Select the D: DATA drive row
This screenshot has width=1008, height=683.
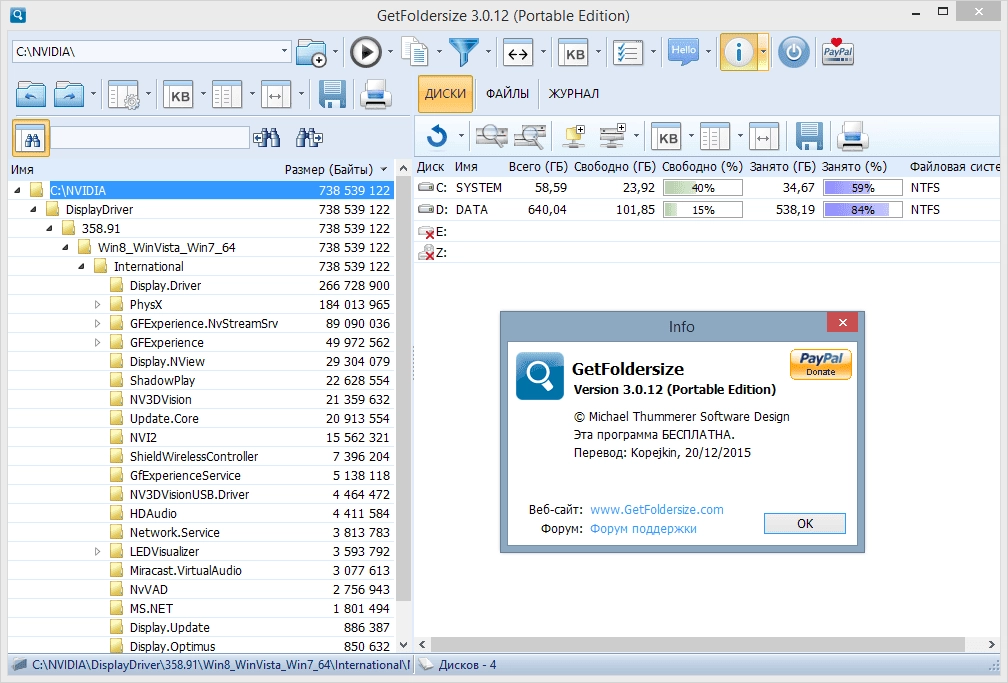coord(707,210)
